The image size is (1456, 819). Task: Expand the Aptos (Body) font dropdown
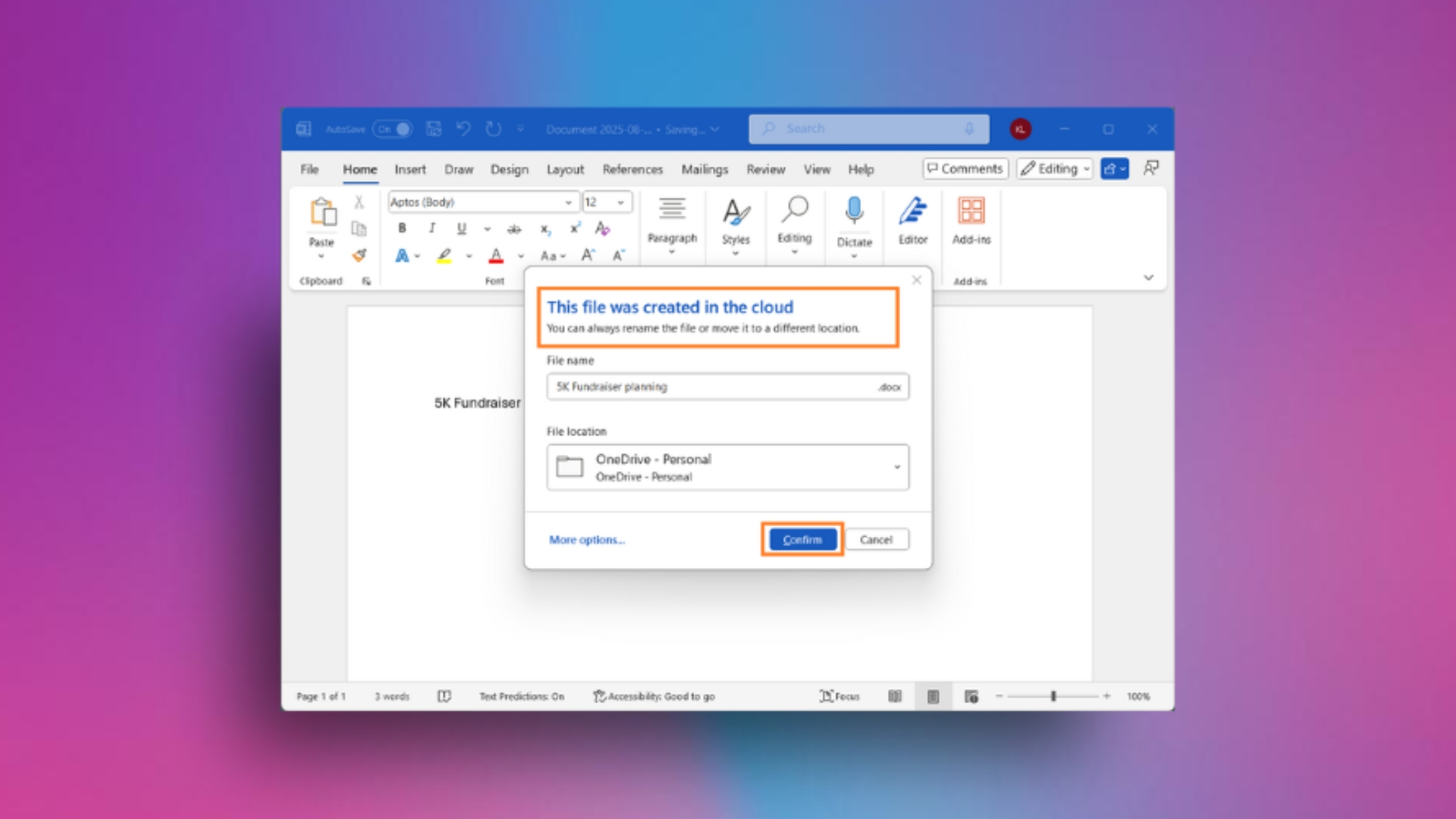point(569,202)
